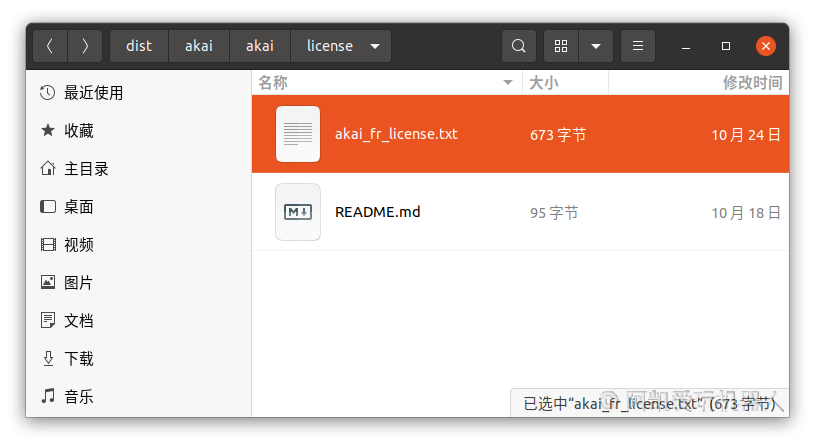Sort by name (名称) column header
This screenshot has height=446, width=815.
click(273, 82)
